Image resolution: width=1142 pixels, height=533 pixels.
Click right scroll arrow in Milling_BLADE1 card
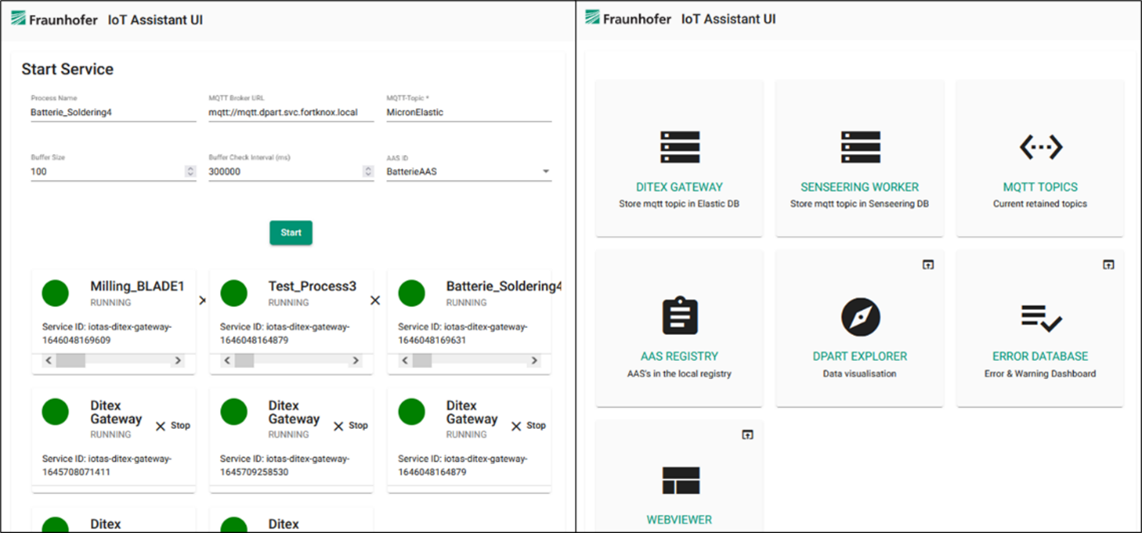tap(177, 360)
